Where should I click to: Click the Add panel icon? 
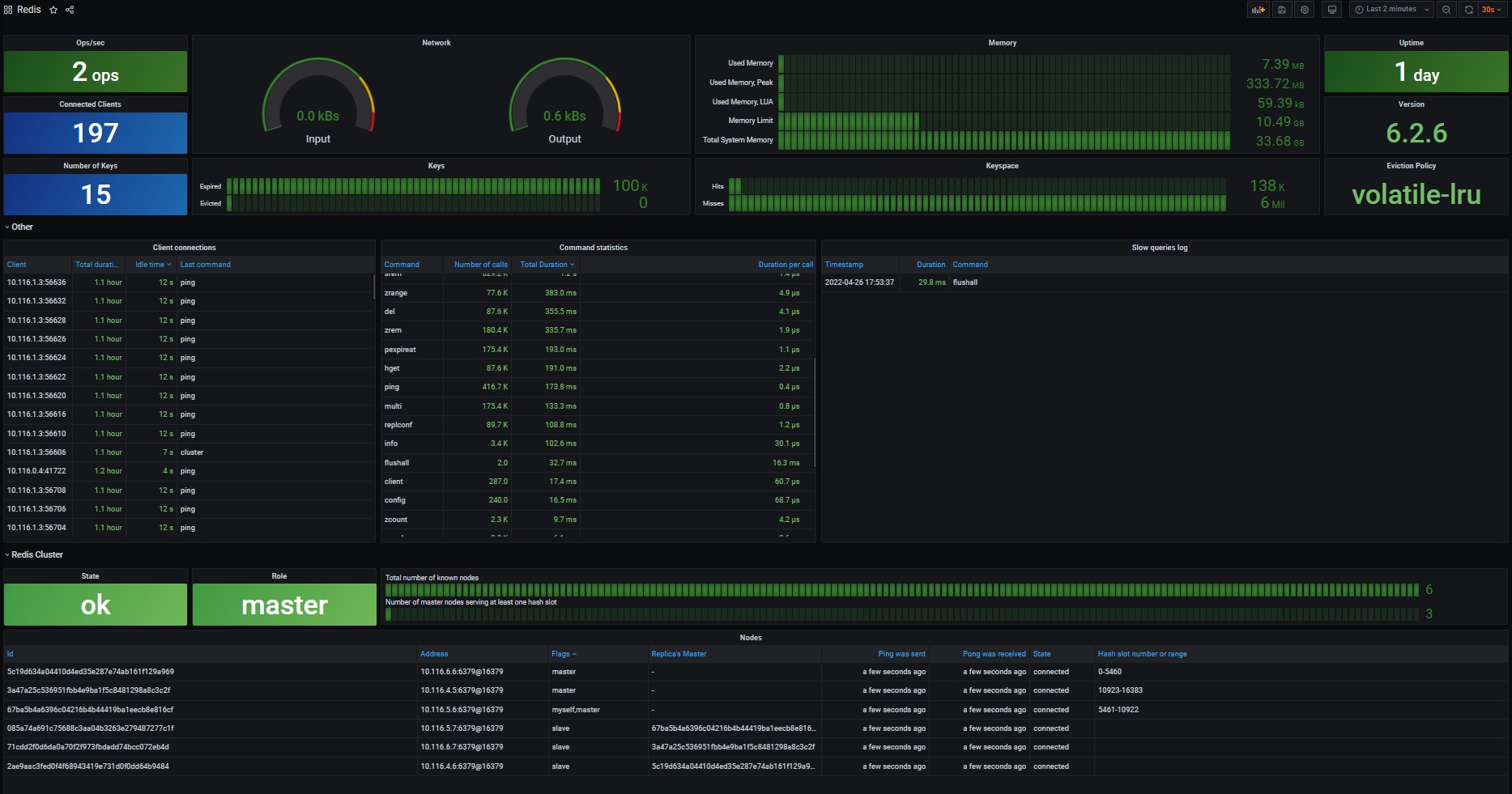click(x=1258, y=10)
